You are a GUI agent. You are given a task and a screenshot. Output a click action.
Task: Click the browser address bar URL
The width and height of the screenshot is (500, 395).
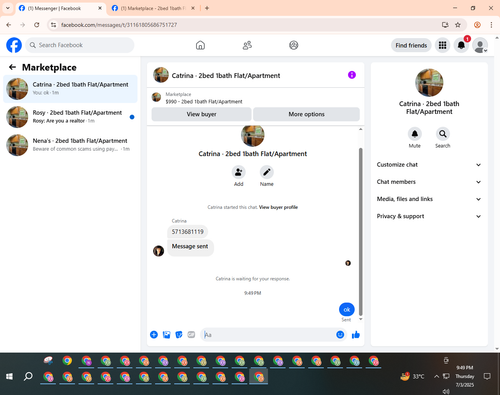click(119, 25)
